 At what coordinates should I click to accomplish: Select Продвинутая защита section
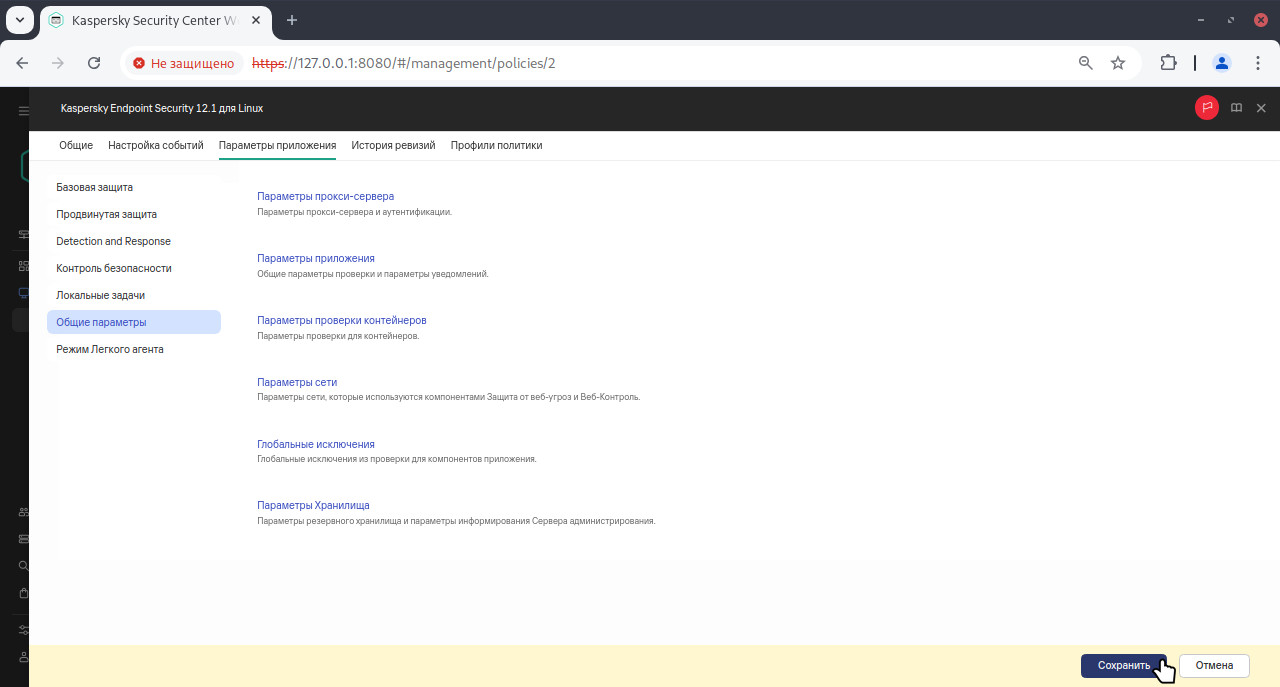coord(134,214)
